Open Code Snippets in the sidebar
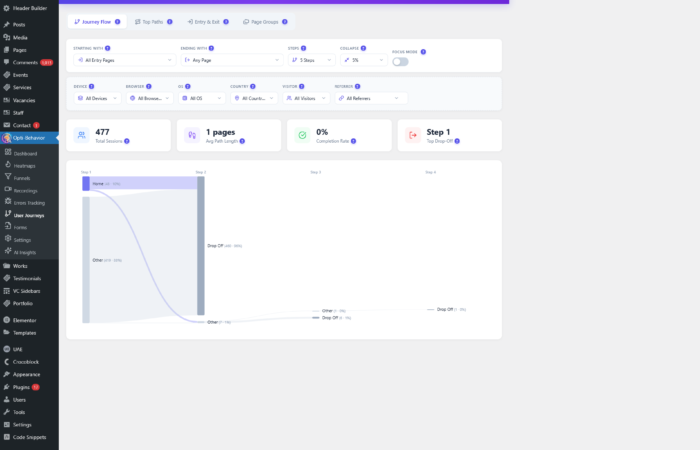This screenshot has width=700, height=450. (29, 437)
